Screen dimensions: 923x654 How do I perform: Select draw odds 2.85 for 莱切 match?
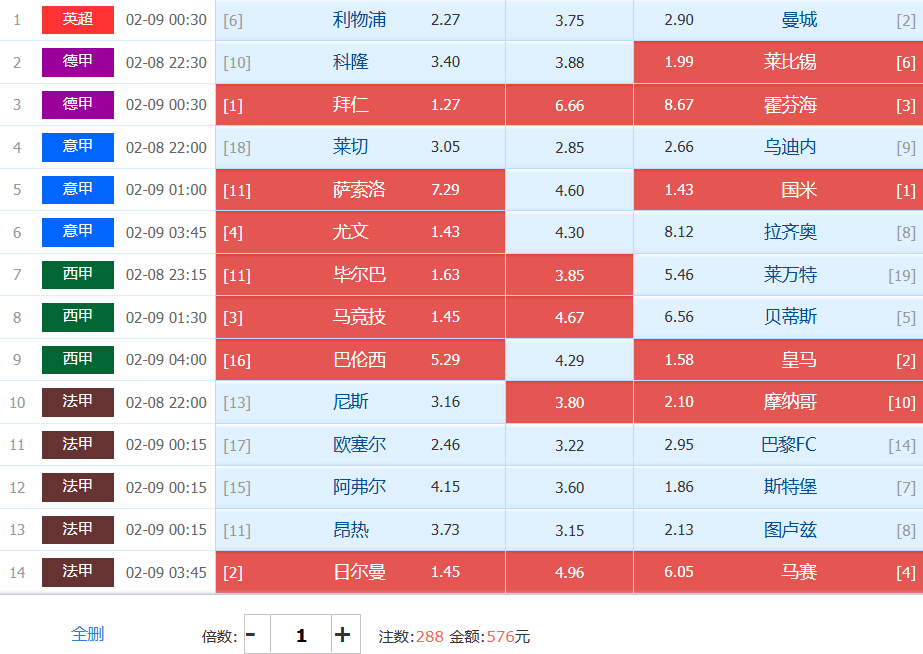pyautogui.click(x=569, y=147)
